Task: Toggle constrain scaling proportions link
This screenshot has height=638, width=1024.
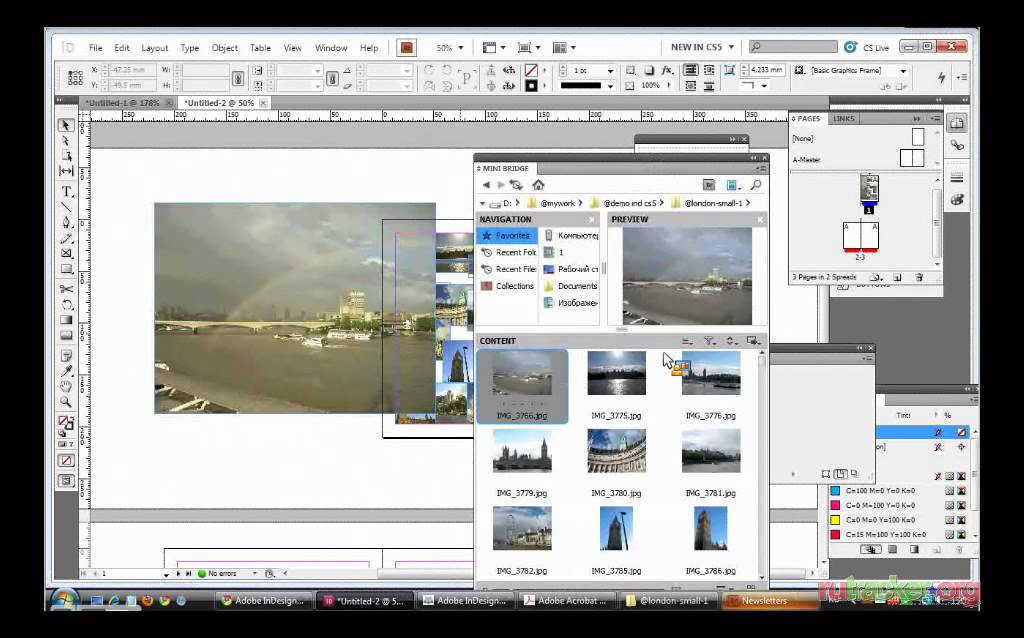Action: pyautogui.click(x=332, y=78)
